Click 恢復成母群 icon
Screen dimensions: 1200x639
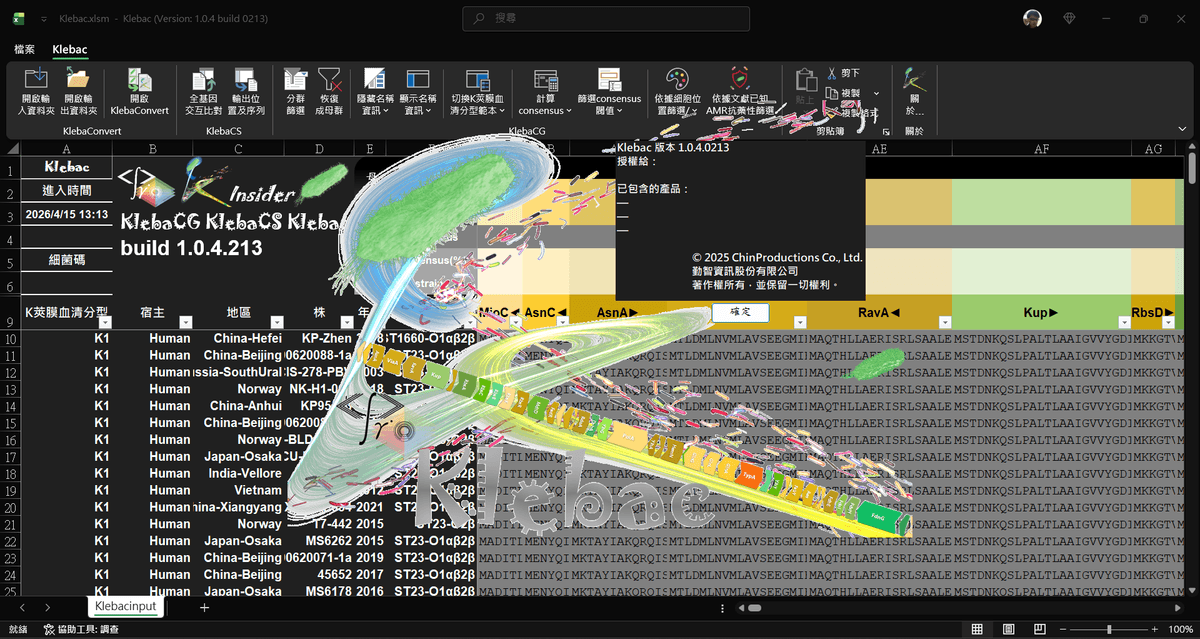coord(329,80)
